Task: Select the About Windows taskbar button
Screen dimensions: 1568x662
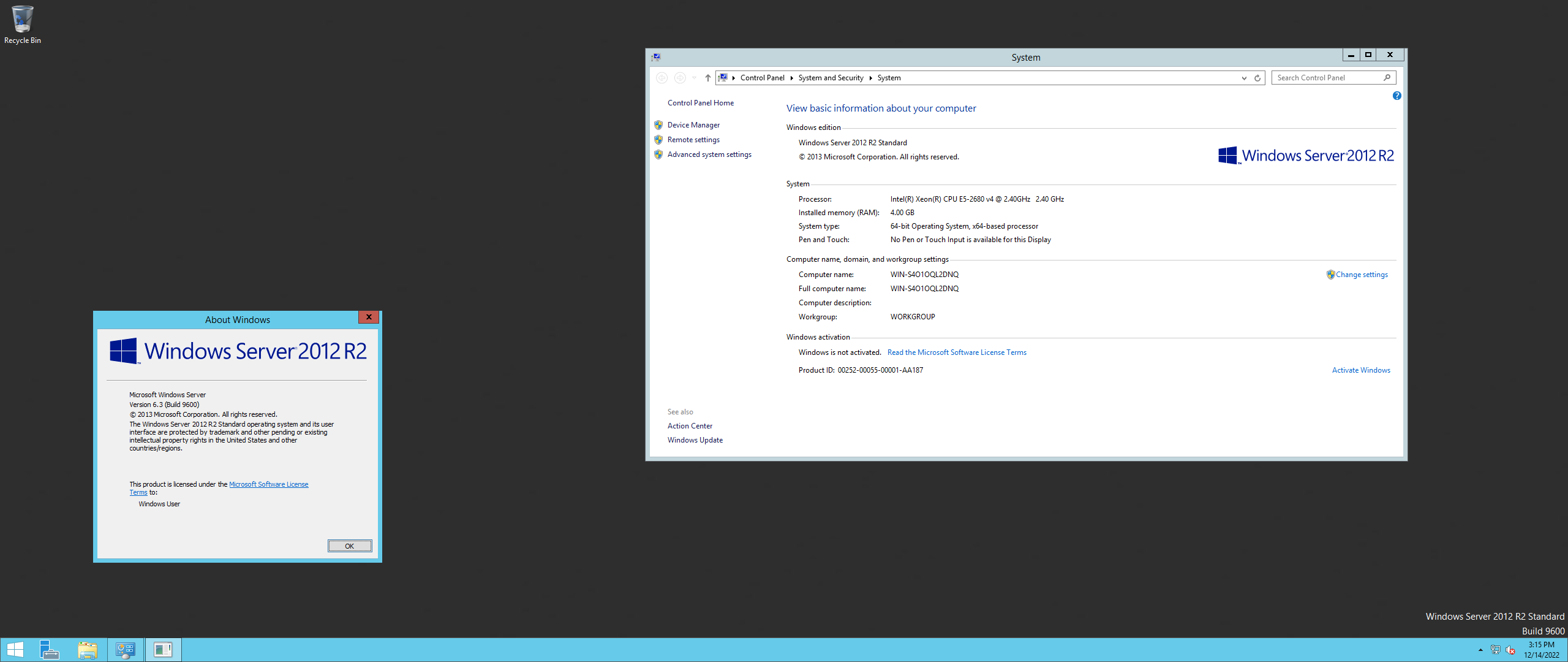Action: [x=163, y=650]
